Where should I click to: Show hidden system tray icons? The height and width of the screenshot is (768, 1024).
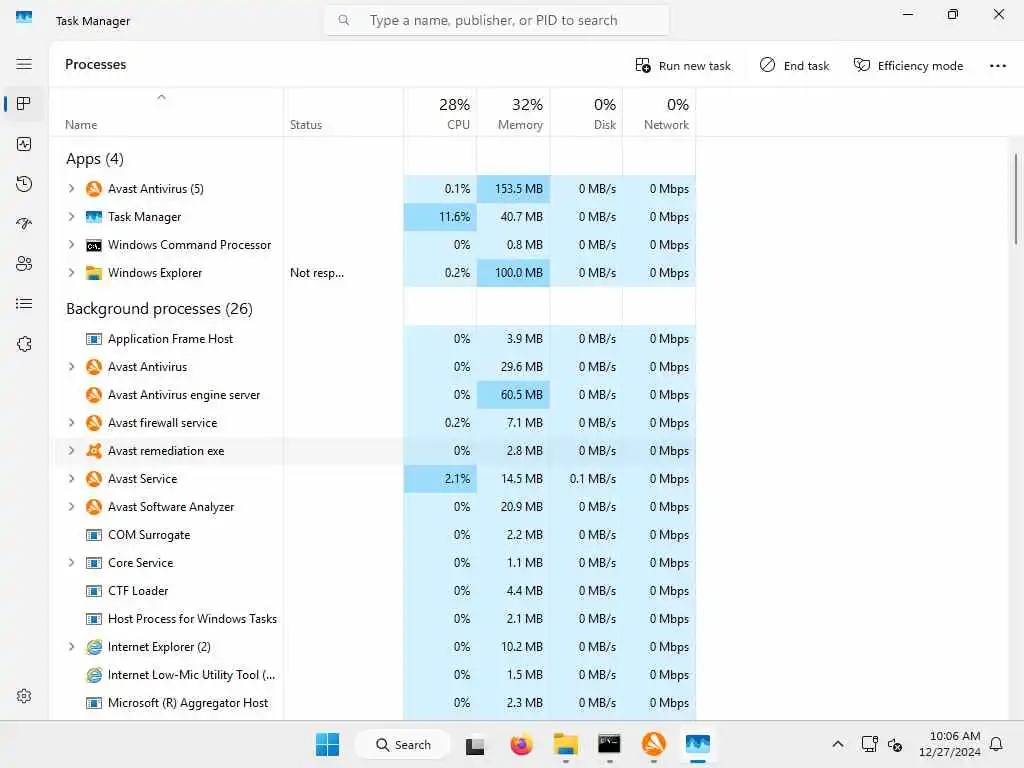click(x=838, y=744)
